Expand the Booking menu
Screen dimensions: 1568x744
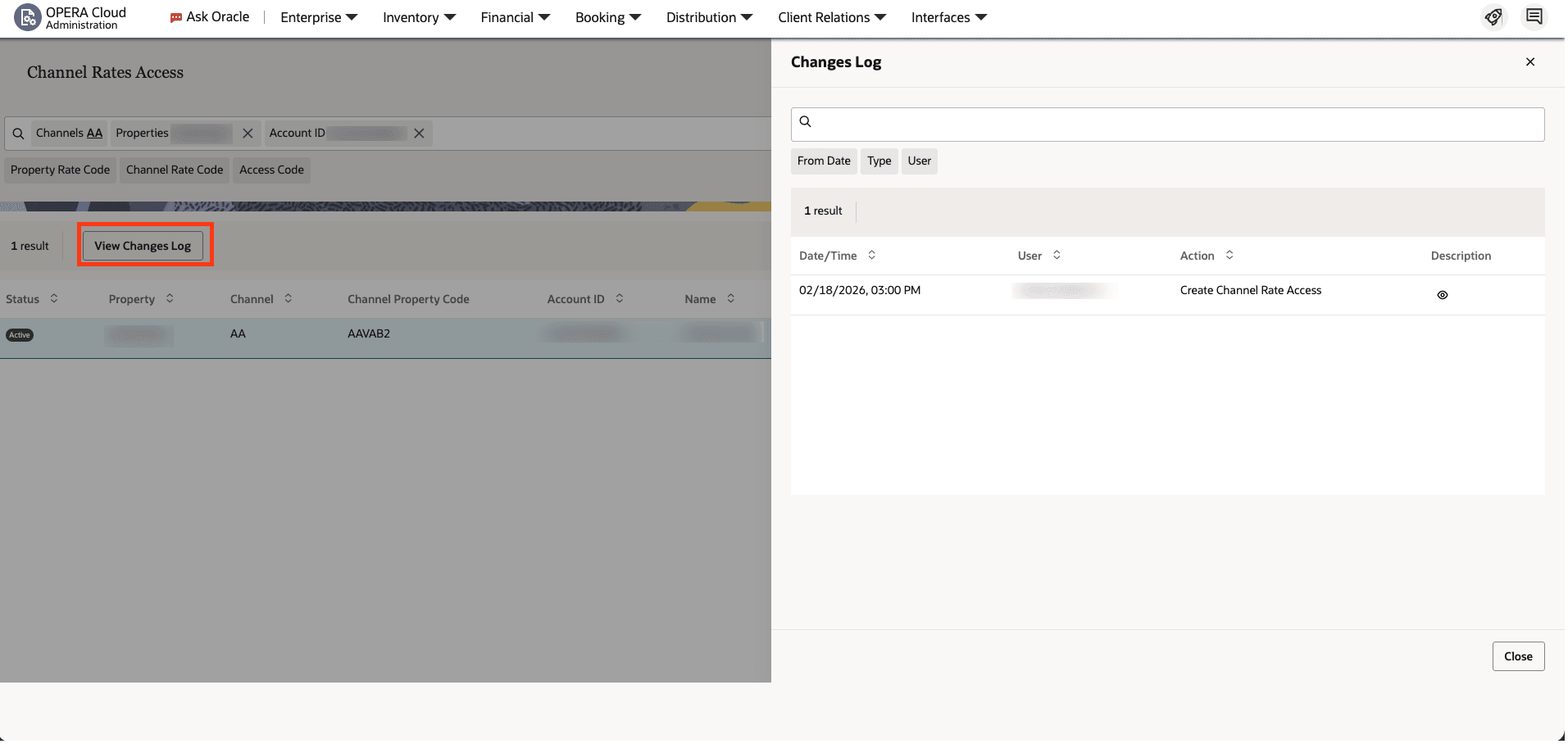pyautogui.click(x=608, y=17)
